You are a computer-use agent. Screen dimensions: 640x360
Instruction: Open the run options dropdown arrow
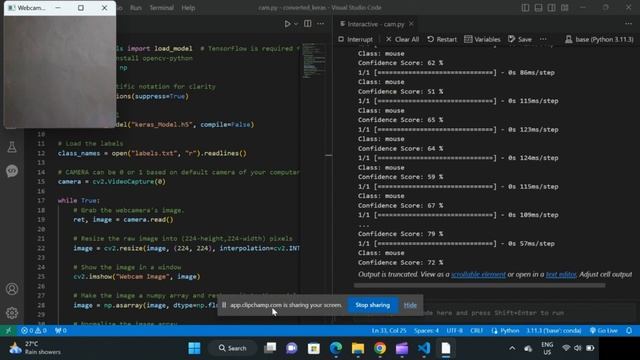pos(296,24)
